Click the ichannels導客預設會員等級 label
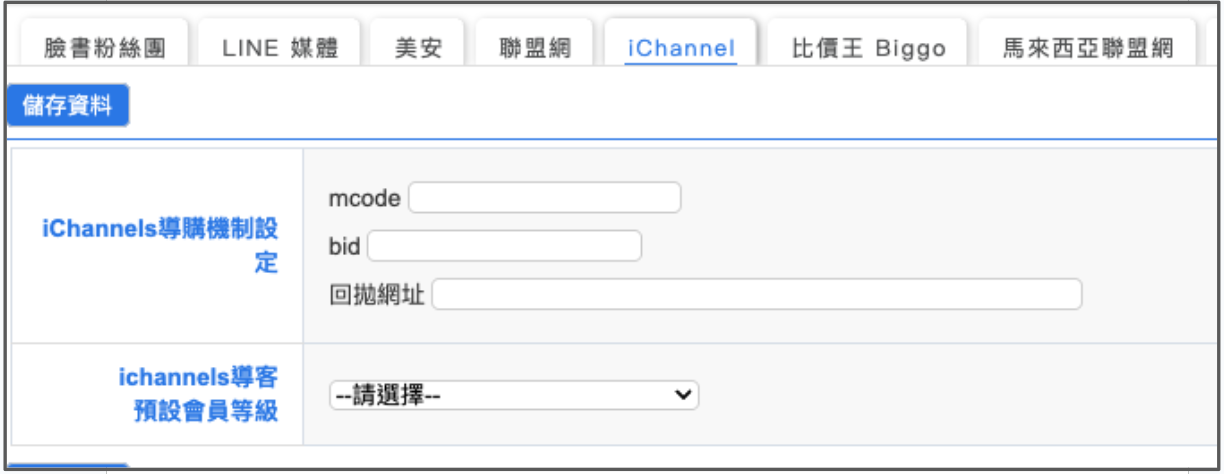 coord(199,394)
